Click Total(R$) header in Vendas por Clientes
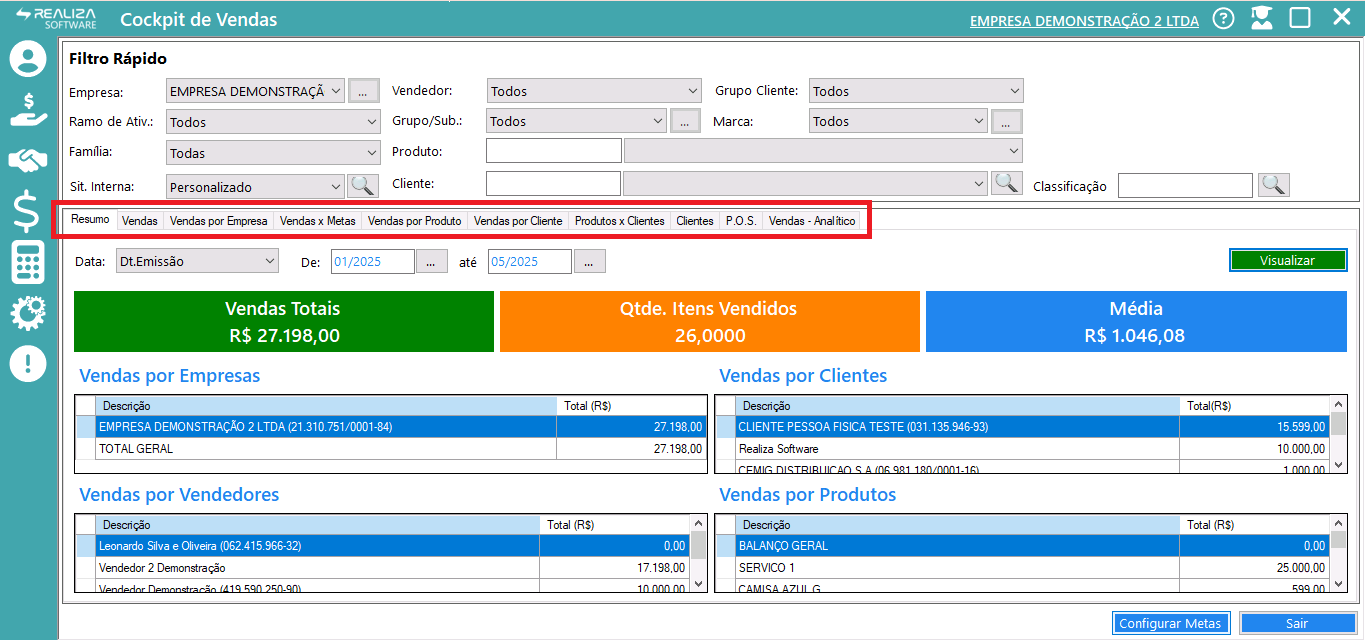The height and width of the screenshot is (641, 1365). pos(1254,406)
